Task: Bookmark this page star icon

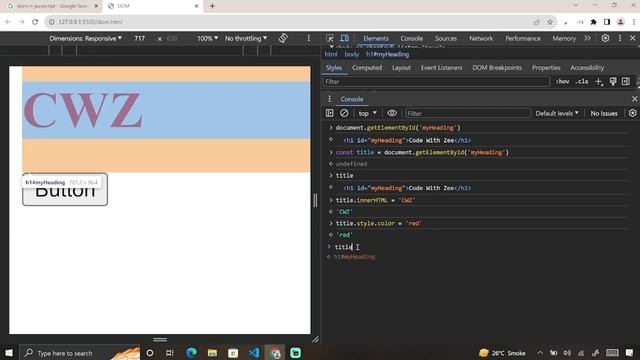Action: point(550,22)
